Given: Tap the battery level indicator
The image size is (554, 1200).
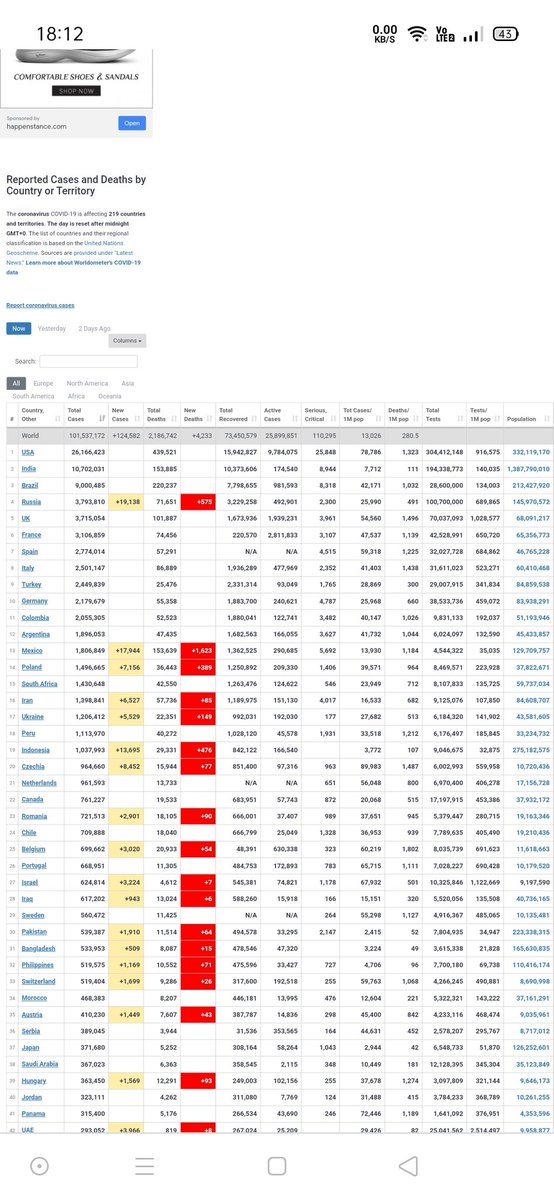Looking at the screenshot, I should point(507,34).
